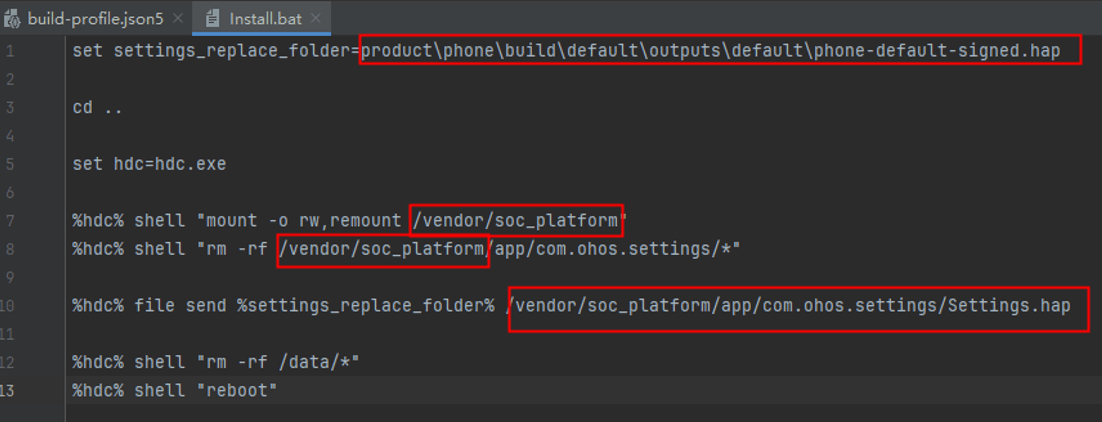Click line number 13 in gutter
1102x422 pixels.
pyautogui.click(x=9, y=390)
